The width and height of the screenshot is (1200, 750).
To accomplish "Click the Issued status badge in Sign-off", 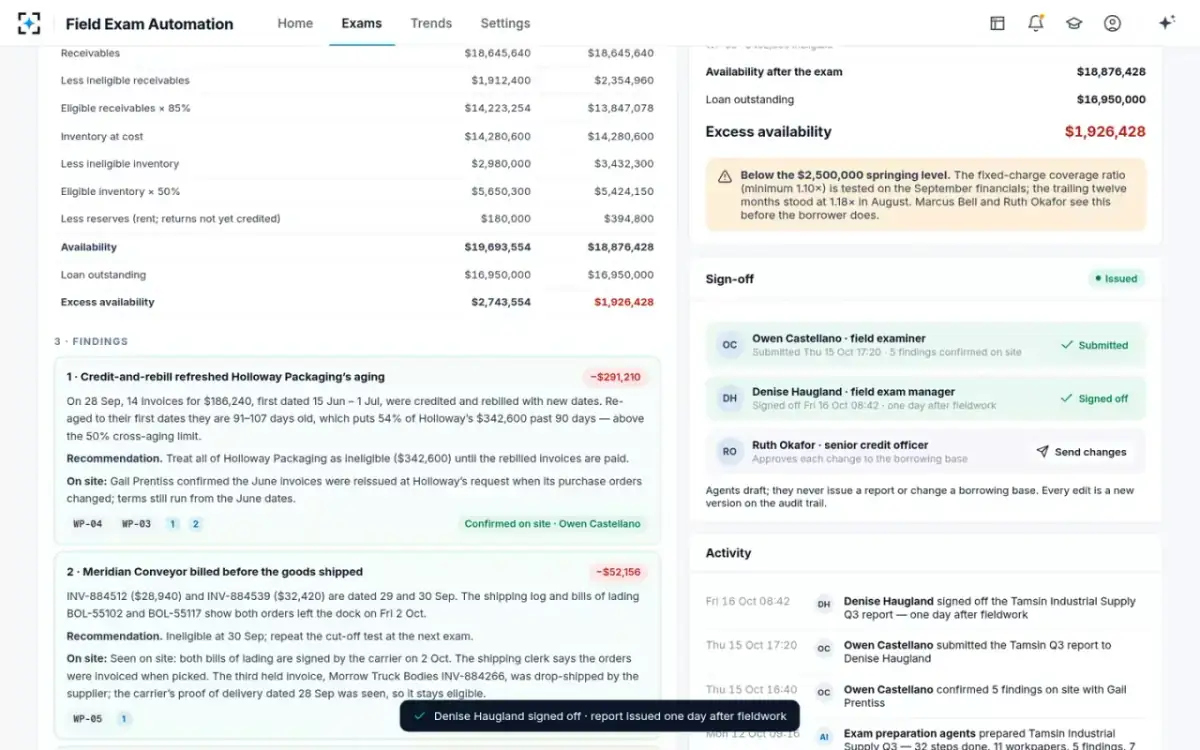I will (1116, 279).
